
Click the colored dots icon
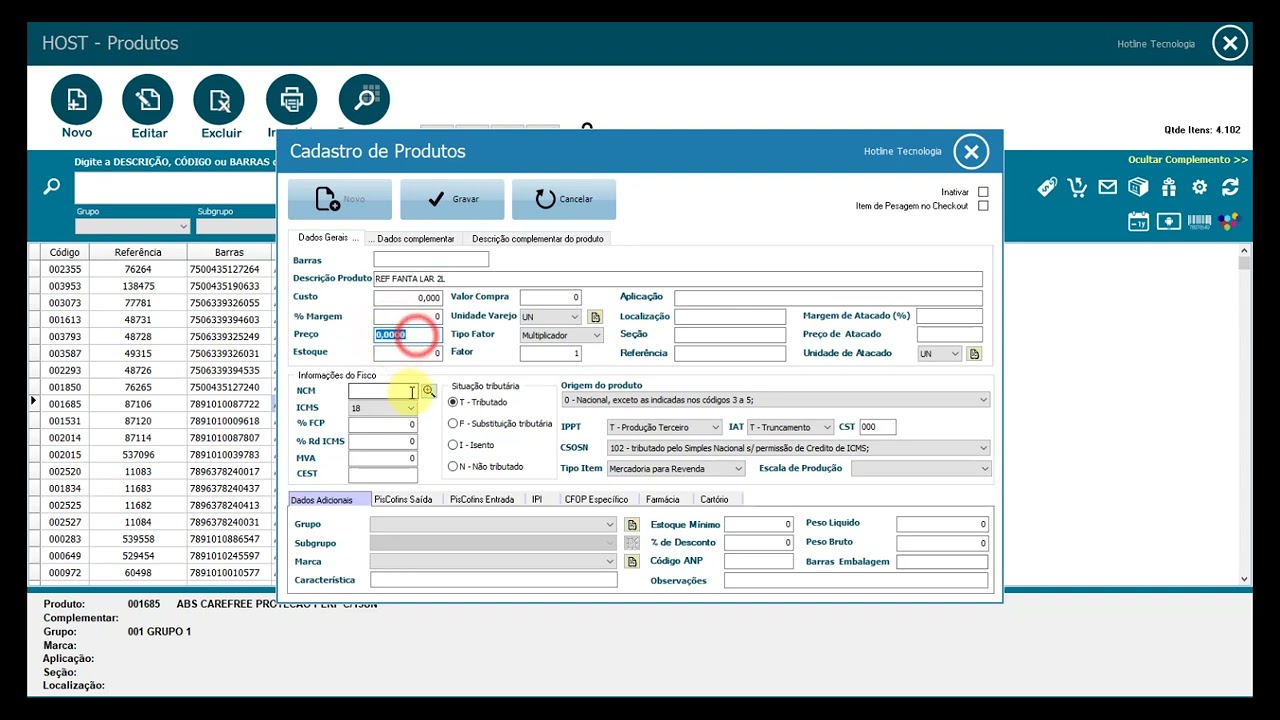1229,221
